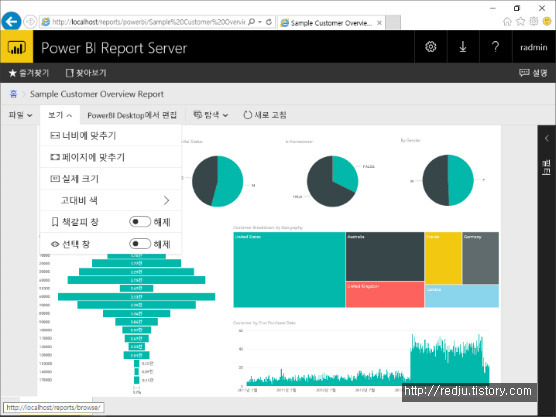556x417 pixels.
Task: Expand the right filter pane chevron
Action: [546, 138]
